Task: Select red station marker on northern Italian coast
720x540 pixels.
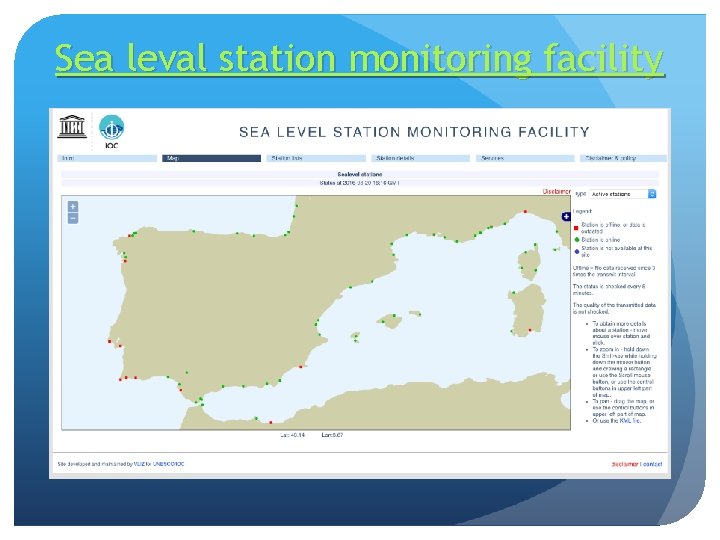Action: (x=525, y=212)
